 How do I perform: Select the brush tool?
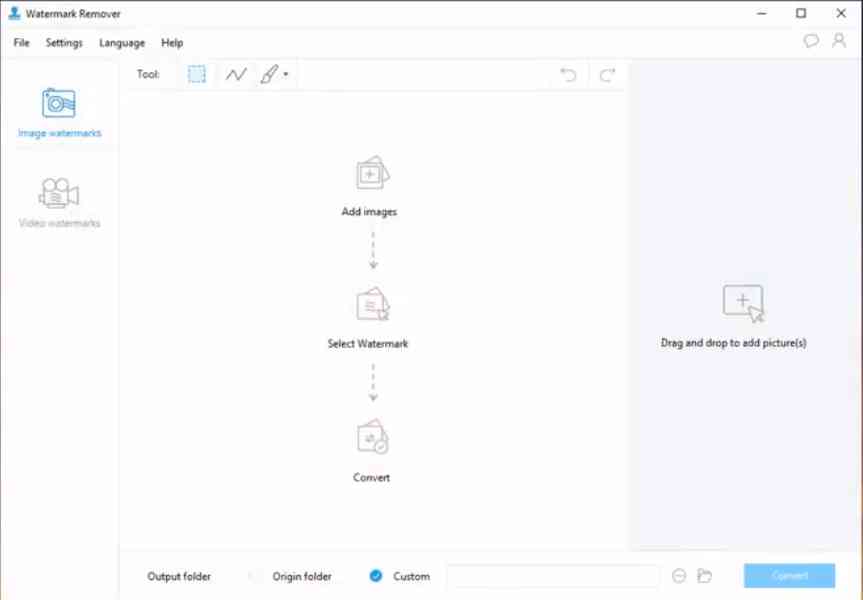tap(269, 74)
